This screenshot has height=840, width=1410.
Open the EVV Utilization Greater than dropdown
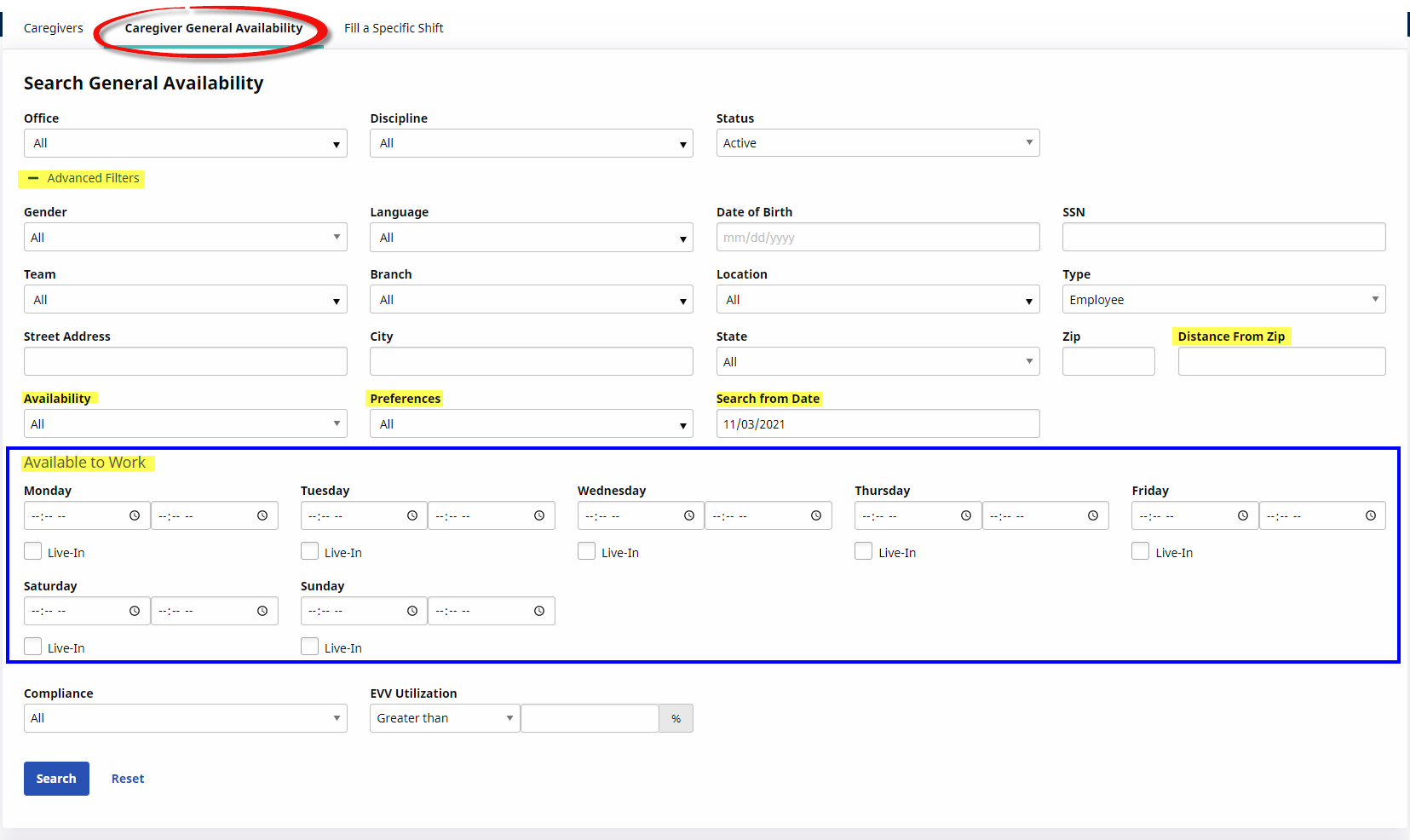(x=444, y=718)
